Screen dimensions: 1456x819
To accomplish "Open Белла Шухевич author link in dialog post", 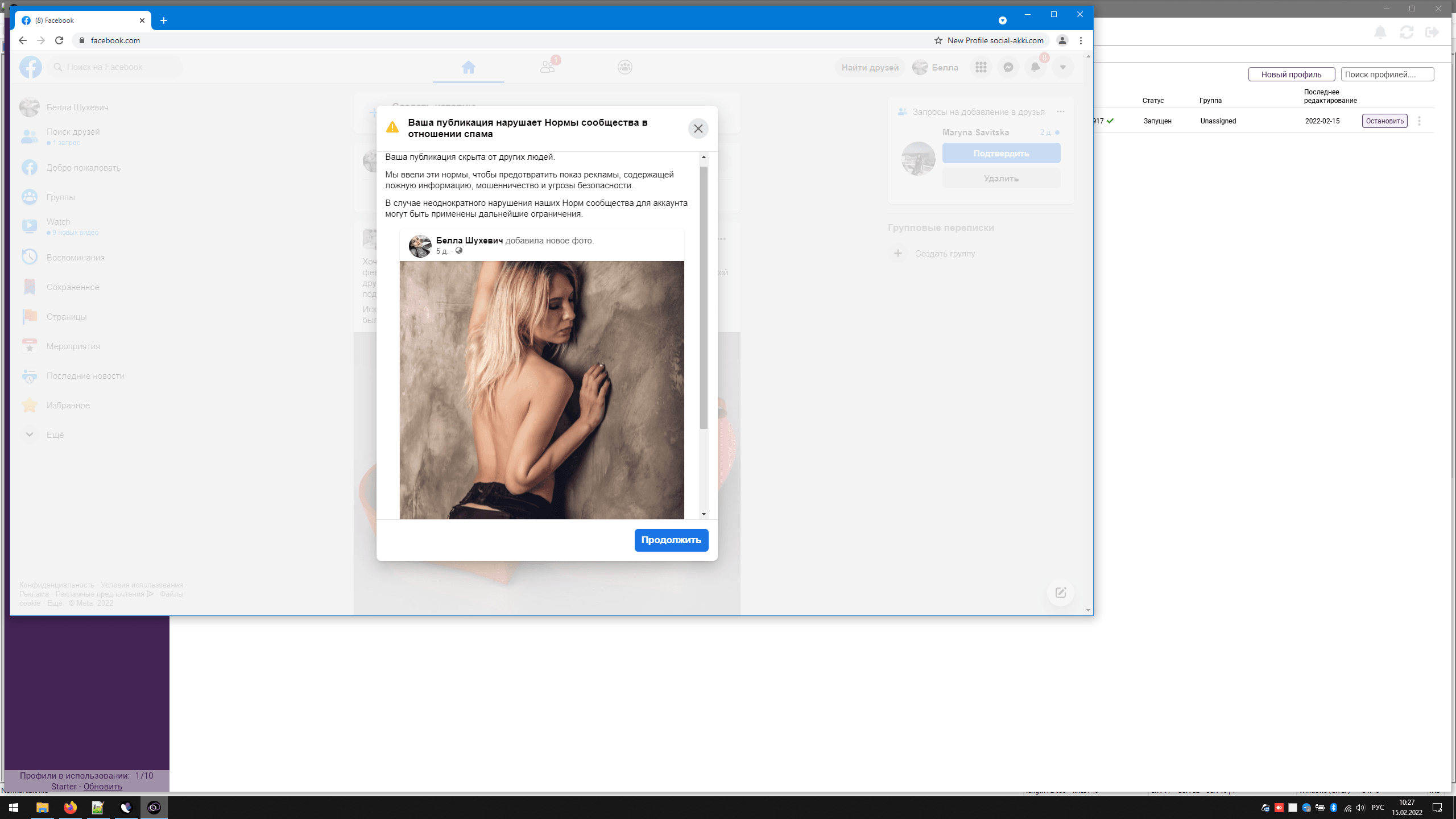I will pyautogui.click(x=469, y=241).
